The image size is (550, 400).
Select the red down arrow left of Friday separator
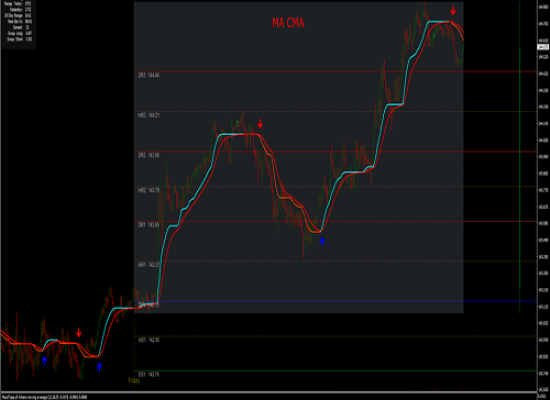[79, 333]
